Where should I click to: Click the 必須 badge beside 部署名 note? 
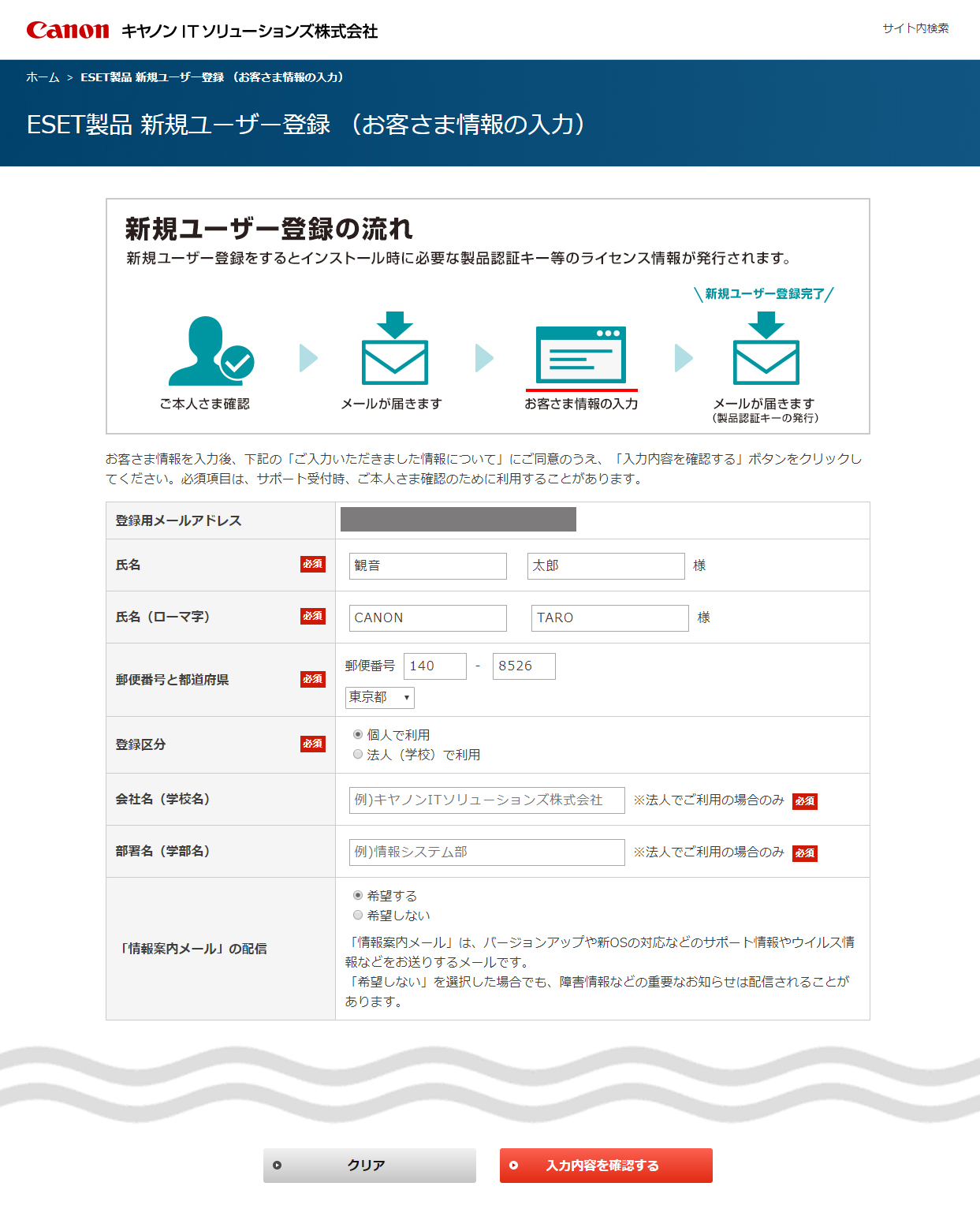pyautogui.click(x=805, y=853)
